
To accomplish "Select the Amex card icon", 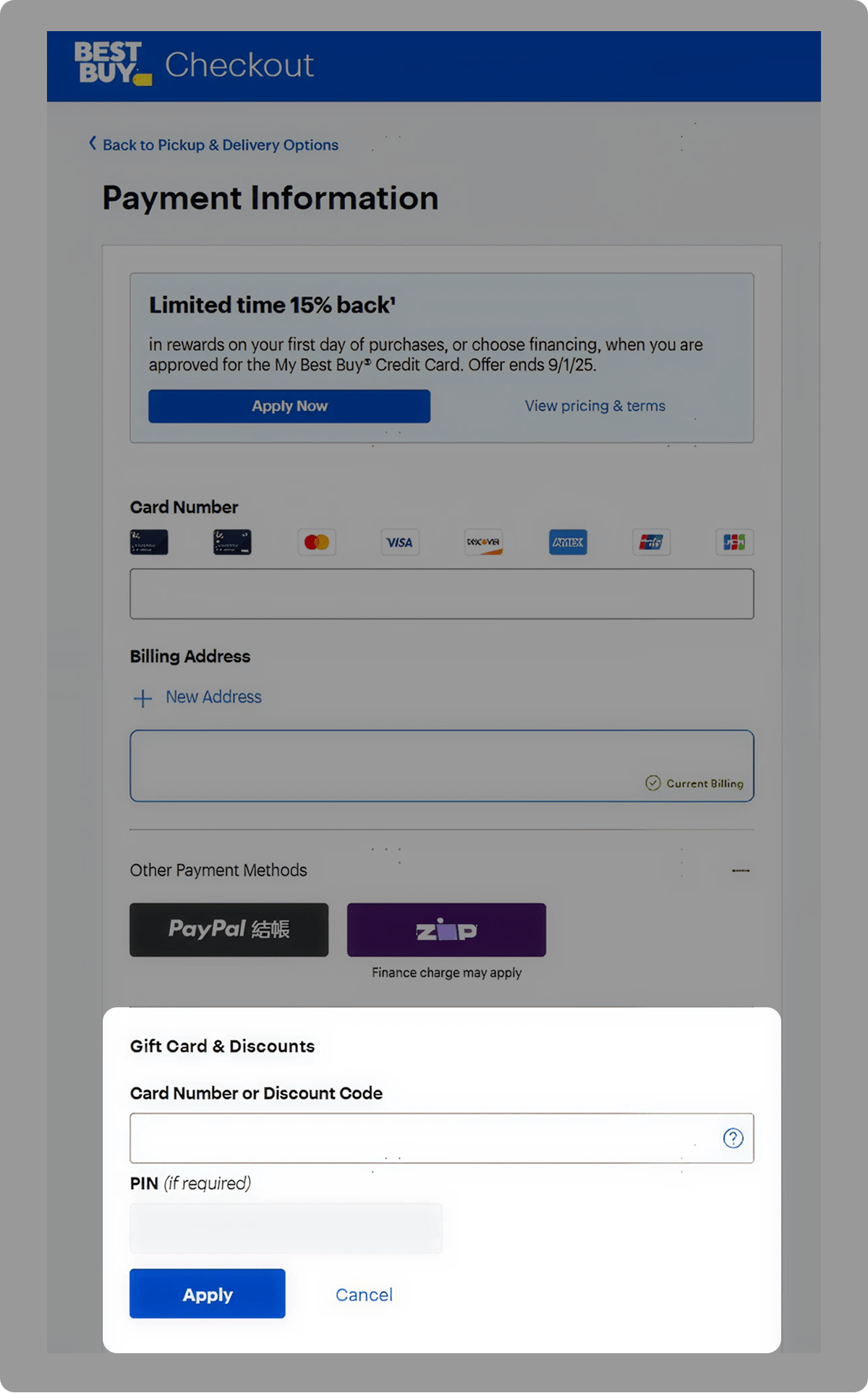I will click(568, 542).
